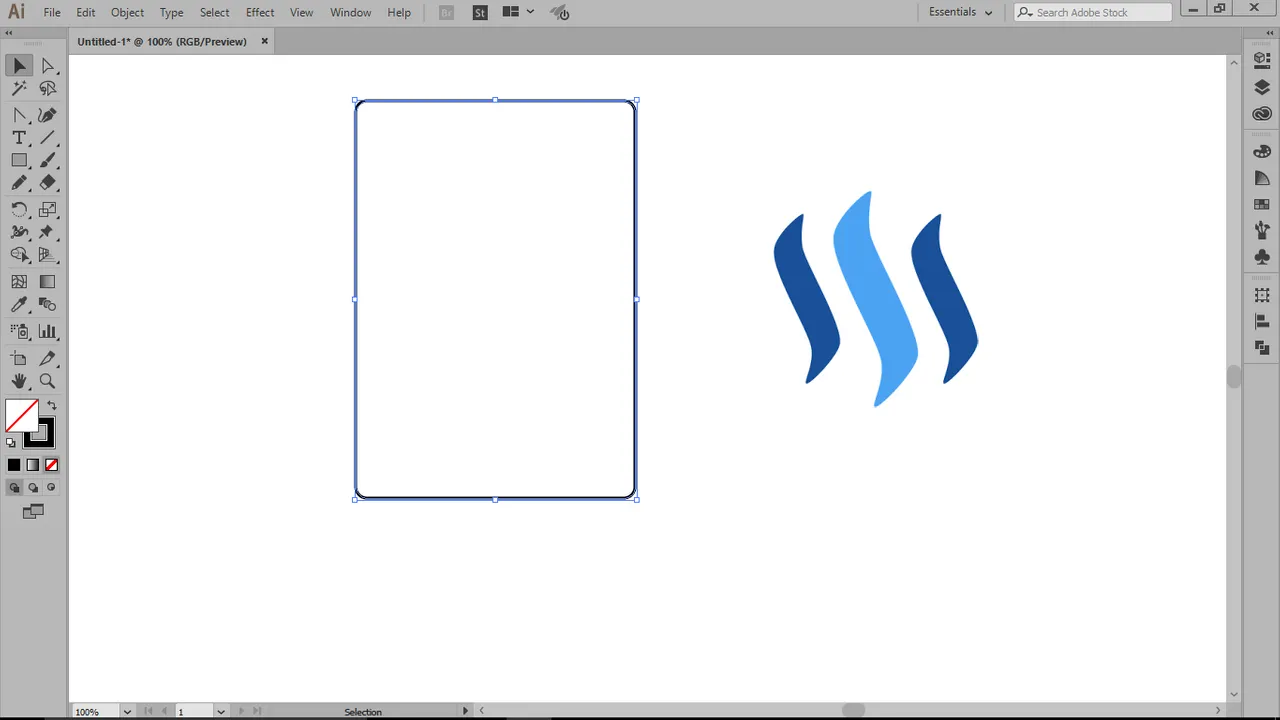This screenshot has height=720, width=1280.
Task: Pick the Eyedropper tool
Action: pyautogui.click(x=20, y=305)
